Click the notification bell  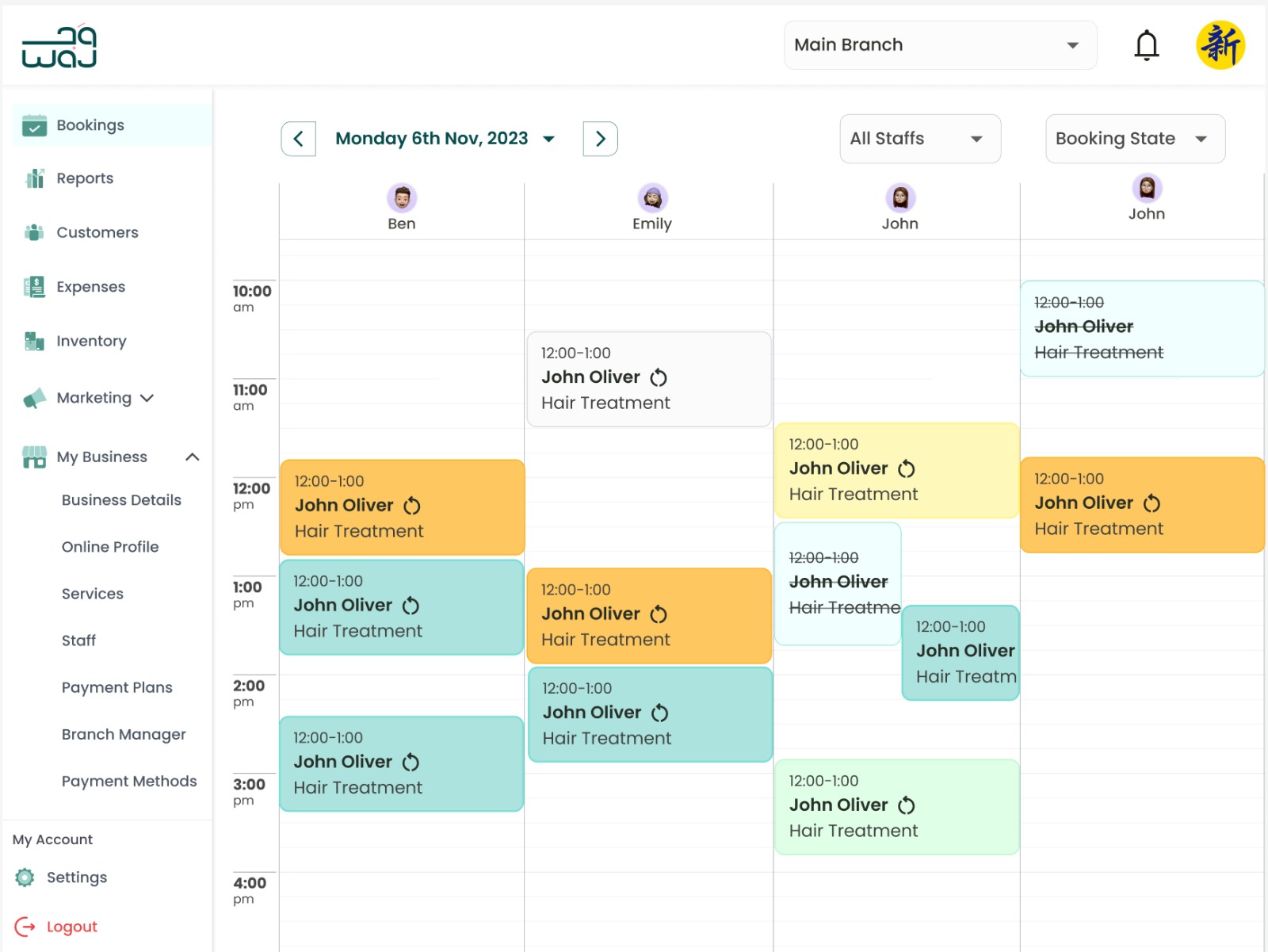pyautogui.click(x=1146, y=45)
